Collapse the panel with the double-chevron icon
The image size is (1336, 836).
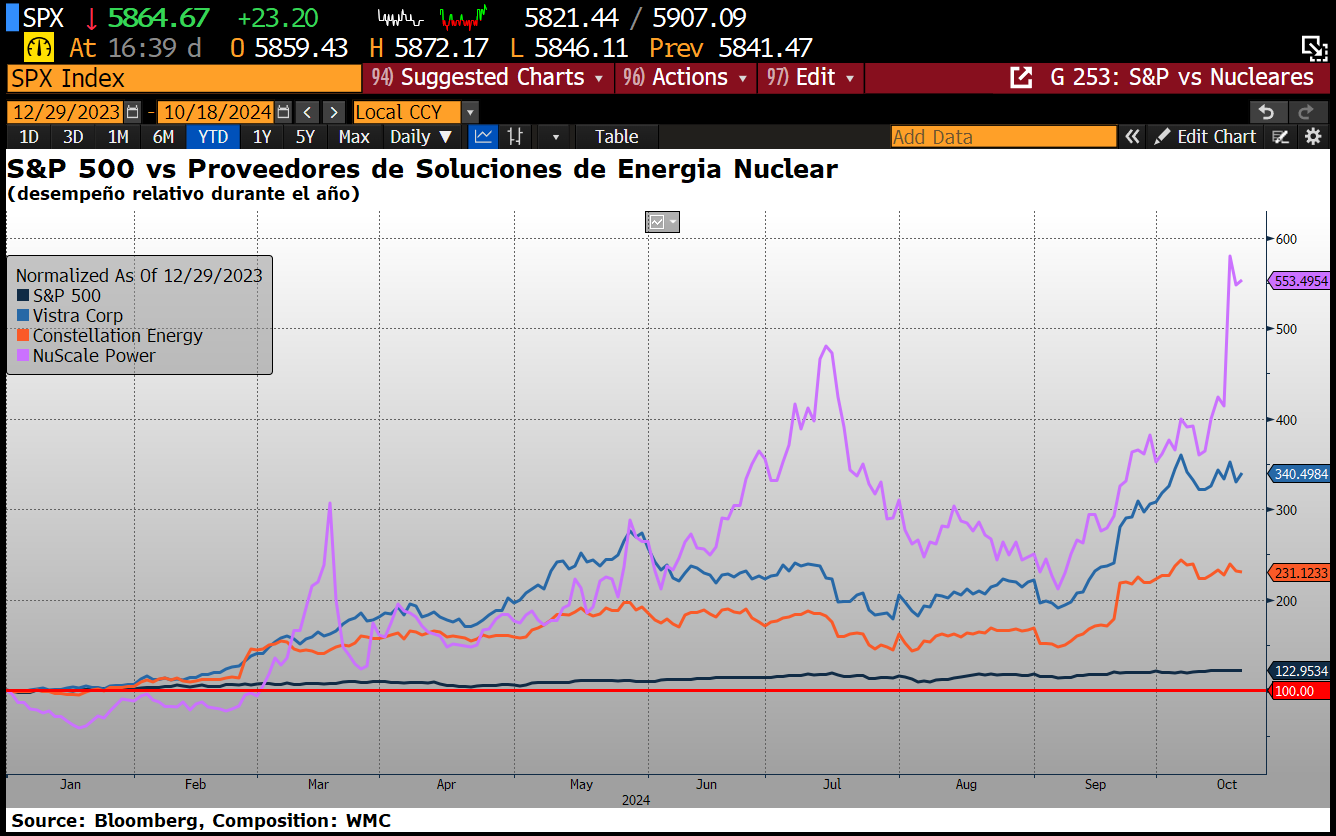point(1132,137)
